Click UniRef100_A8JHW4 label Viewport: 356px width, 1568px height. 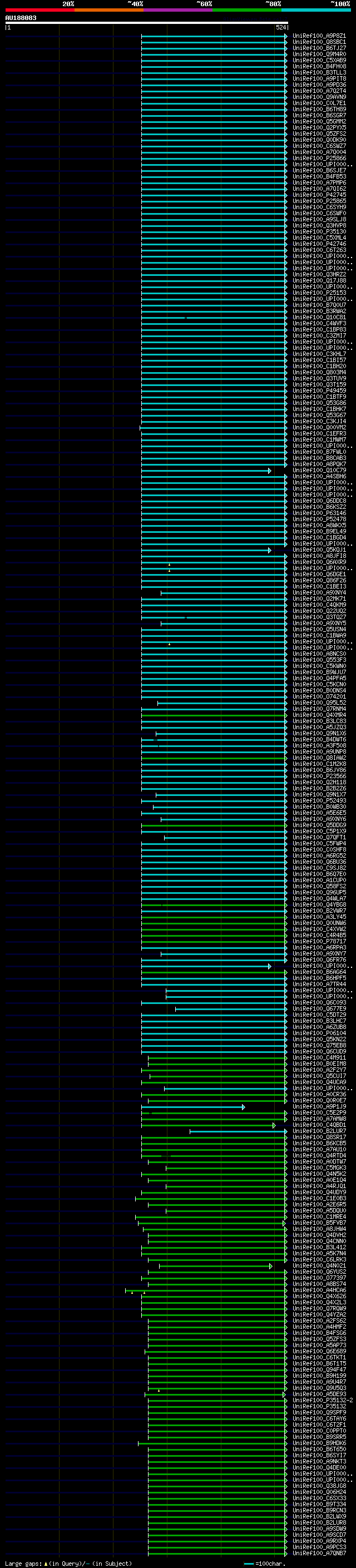click(x=319, y=1229)
